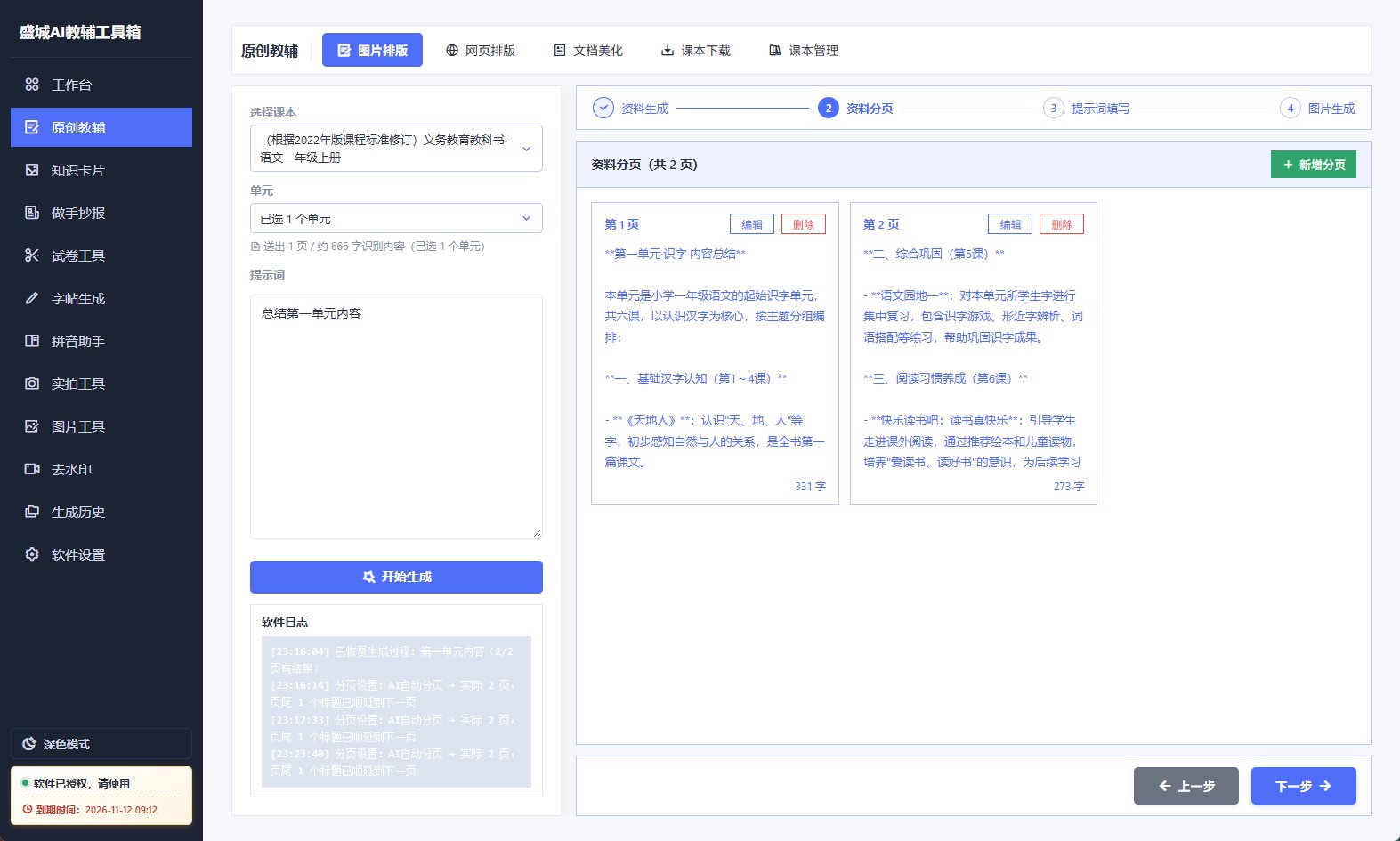Click the step 4 图片生成 circle
Image resolution: width=1400 pixels, height=841 pixels.
(x=1291, y=109)
